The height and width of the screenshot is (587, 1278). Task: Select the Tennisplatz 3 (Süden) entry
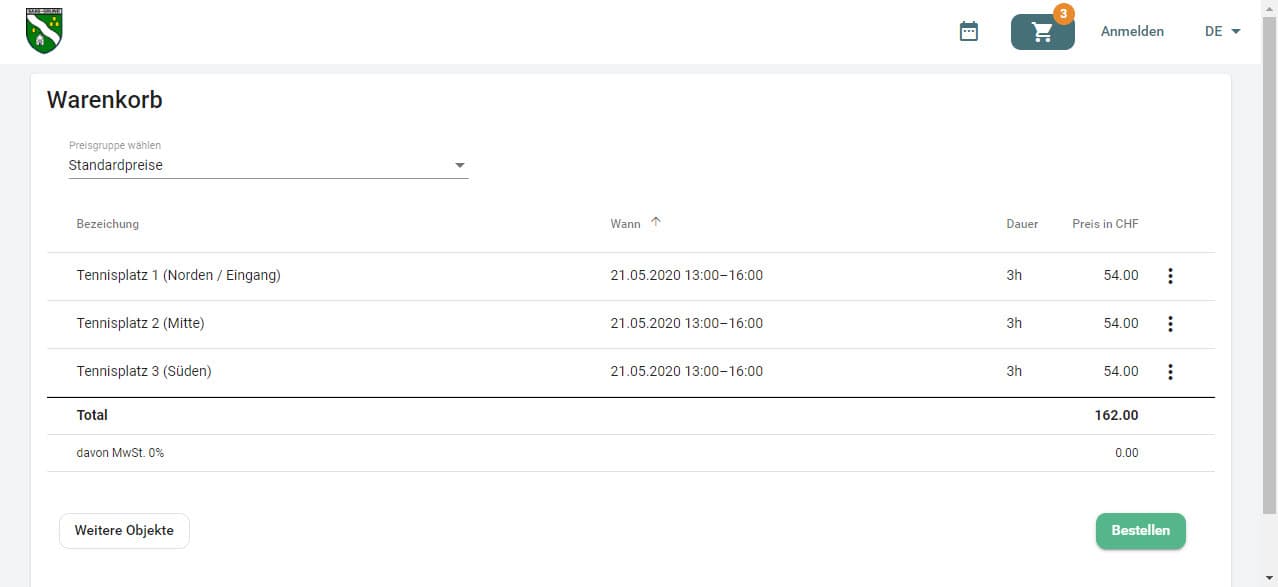coord(144,371)
